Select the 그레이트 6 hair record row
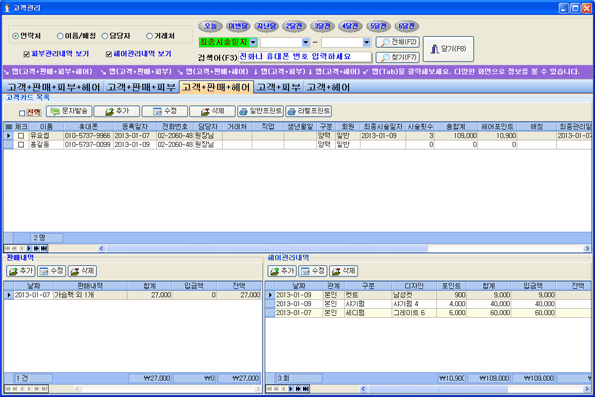The width and height of the screenshot is (595, 397). point(428,313)
